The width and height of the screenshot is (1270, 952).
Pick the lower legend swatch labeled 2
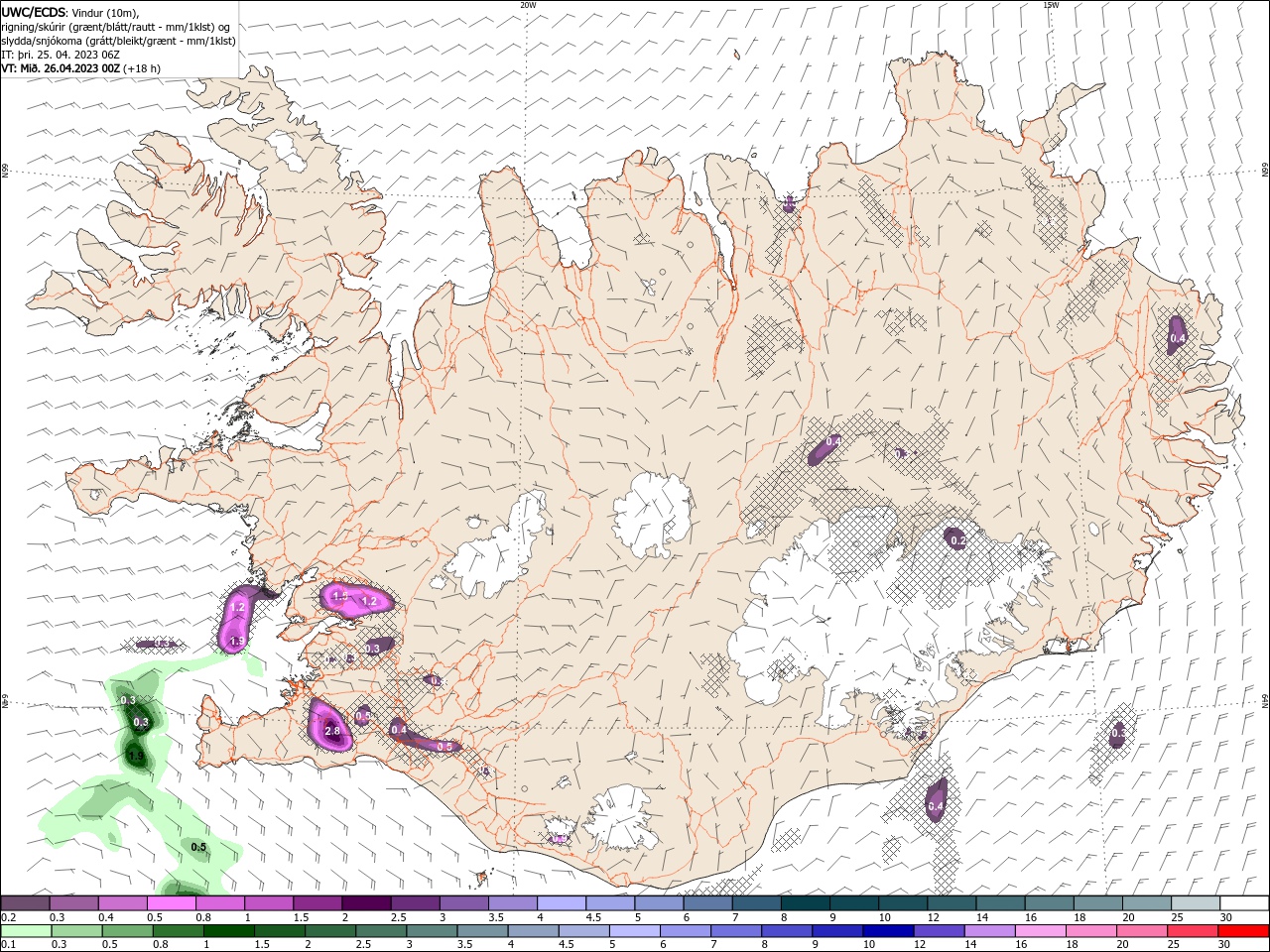(330, 931)
